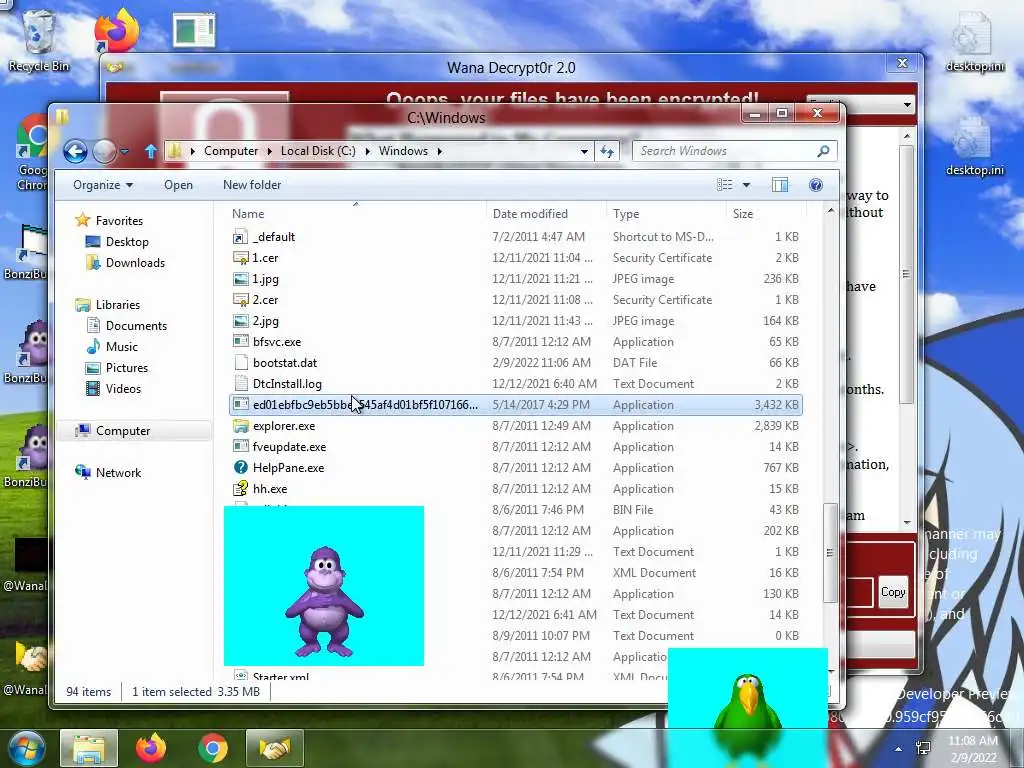Click Copy button in Wana Decrypt0r
The width and height of the screenshot is (1024, 768).
click(893, 592)
